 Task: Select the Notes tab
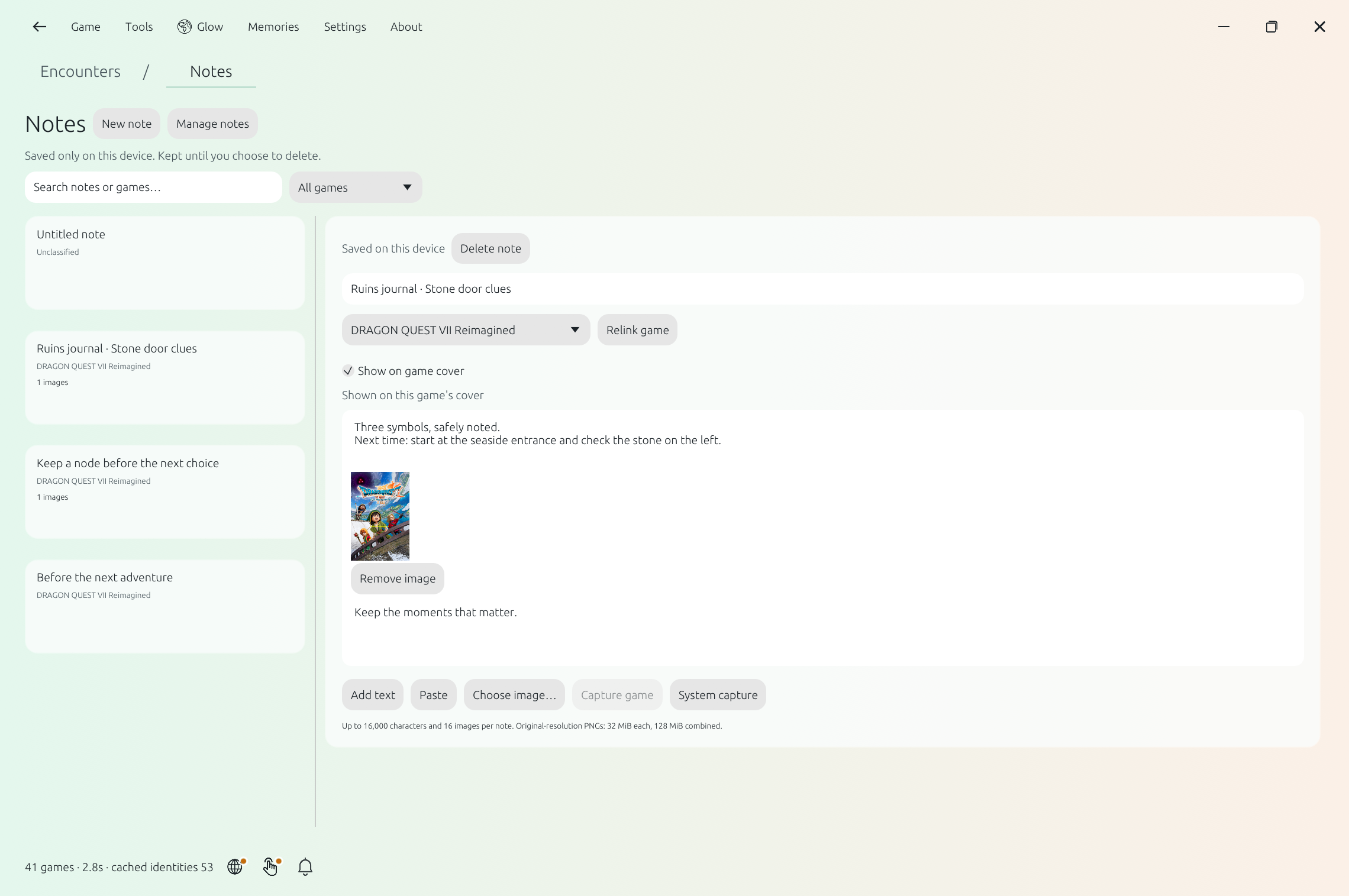click(211, 72)
